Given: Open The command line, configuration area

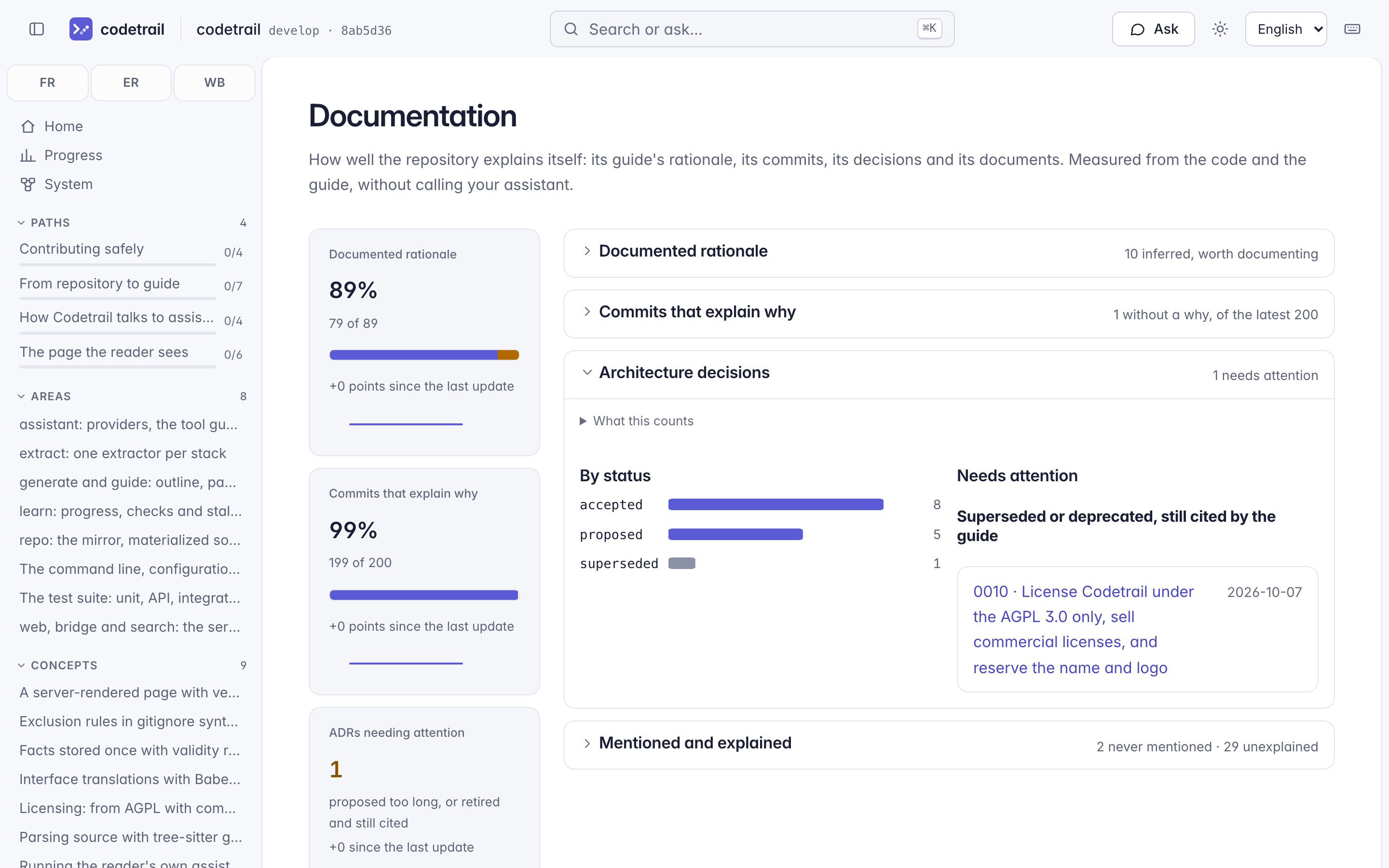Looking at the screenshot, I should click(130, 569).
